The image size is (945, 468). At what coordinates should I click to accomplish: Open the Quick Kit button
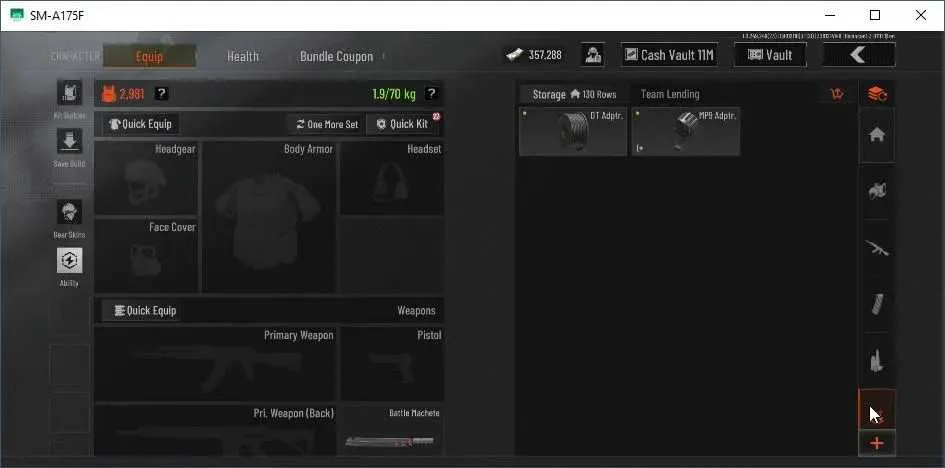[403, 124]
